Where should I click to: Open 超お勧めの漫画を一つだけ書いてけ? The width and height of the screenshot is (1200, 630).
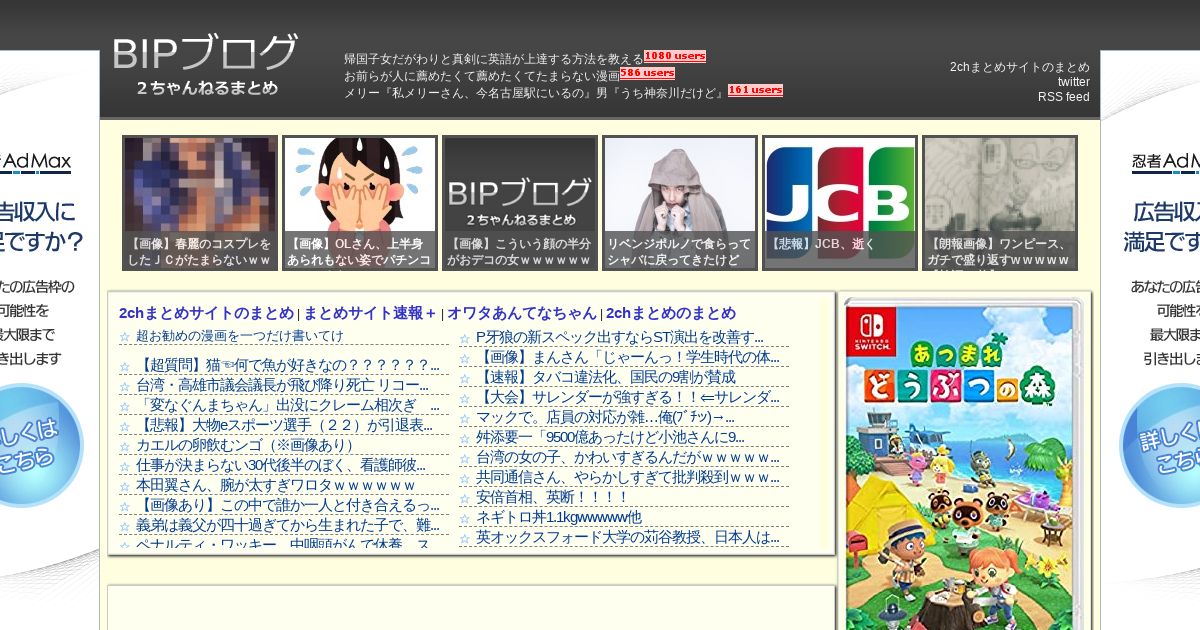[240, 336]
